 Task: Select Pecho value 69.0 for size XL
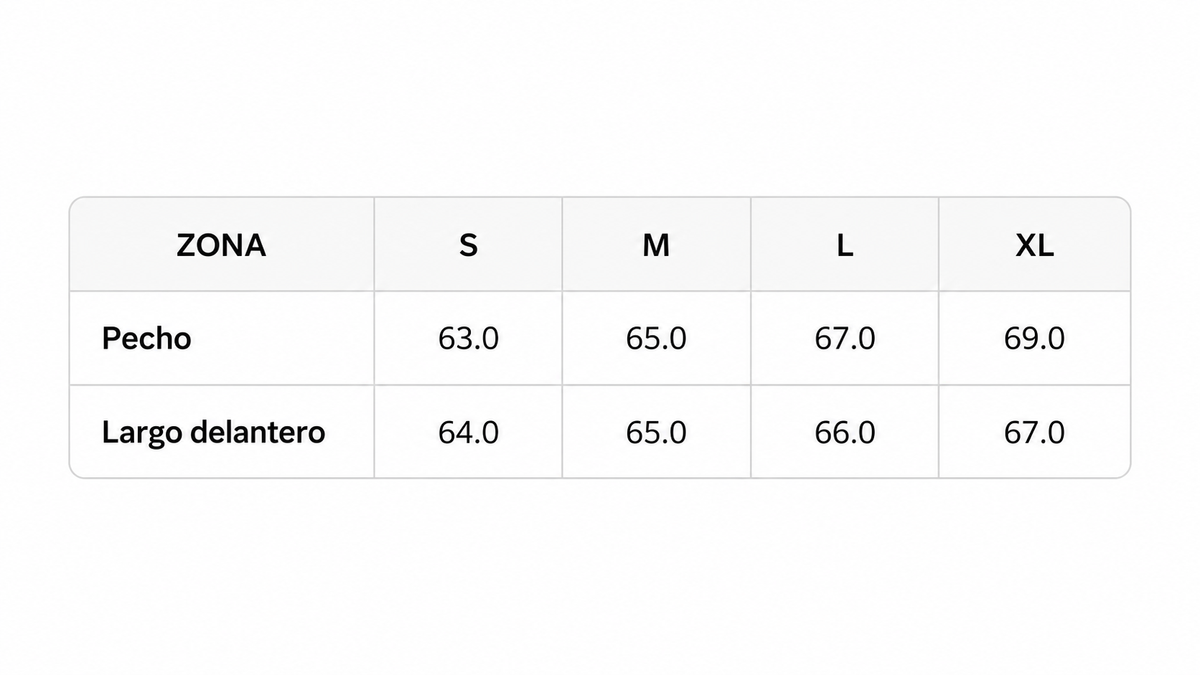[1034, 339]
